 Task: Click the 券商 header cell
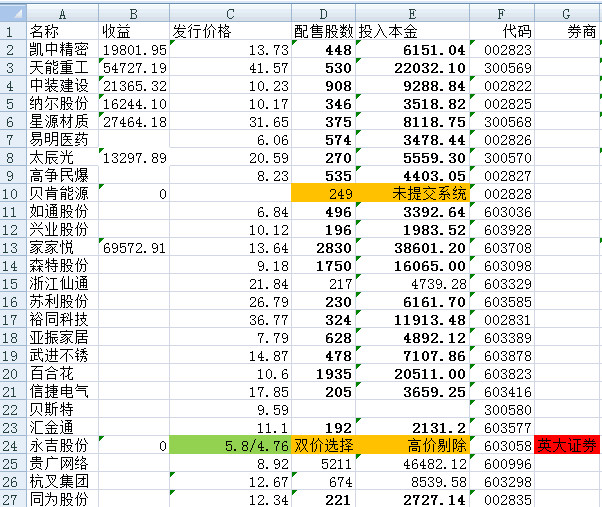(x=567, y=31)
